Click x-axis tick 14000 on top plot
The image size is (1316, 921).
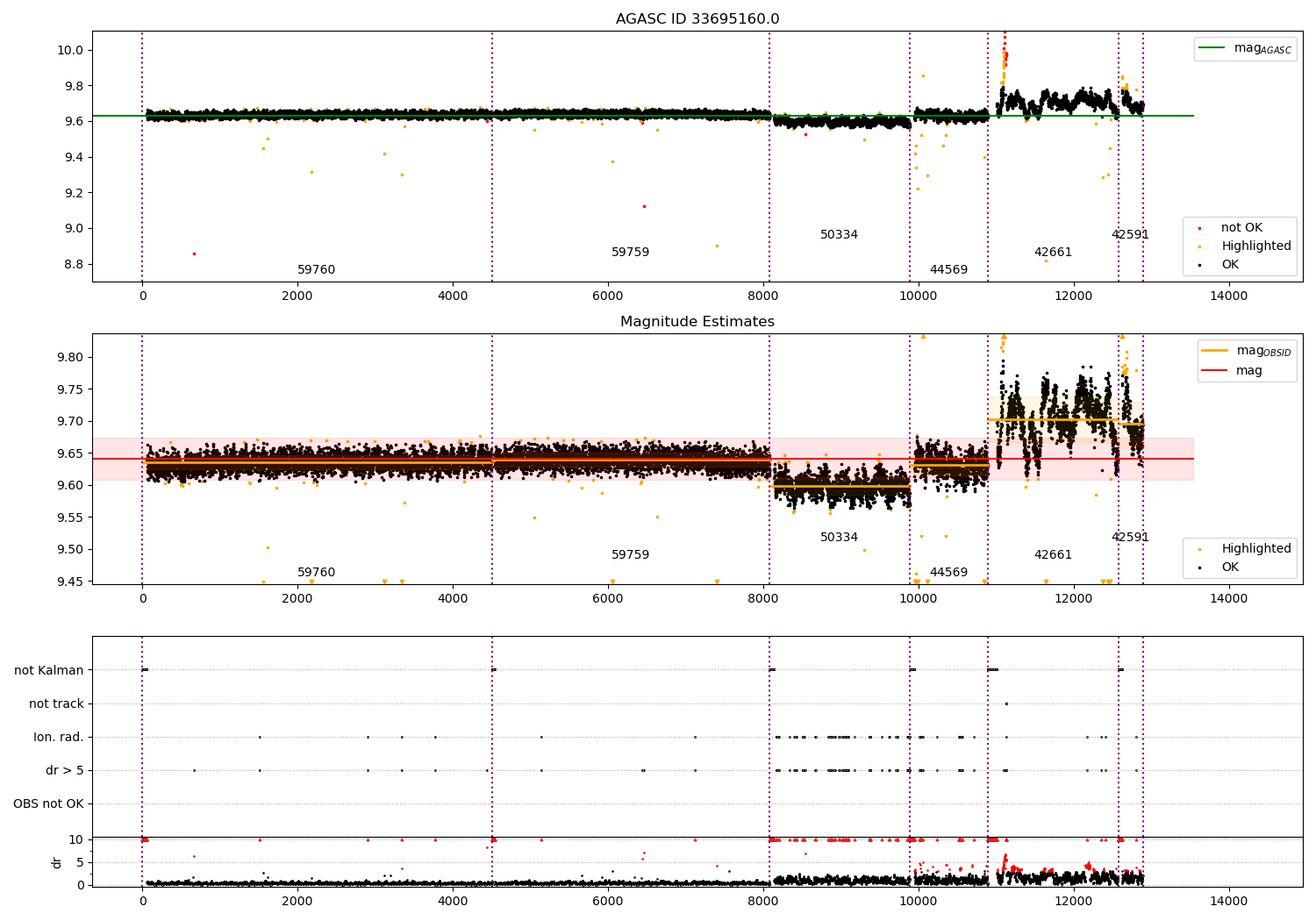click(x=1228, y=296)
